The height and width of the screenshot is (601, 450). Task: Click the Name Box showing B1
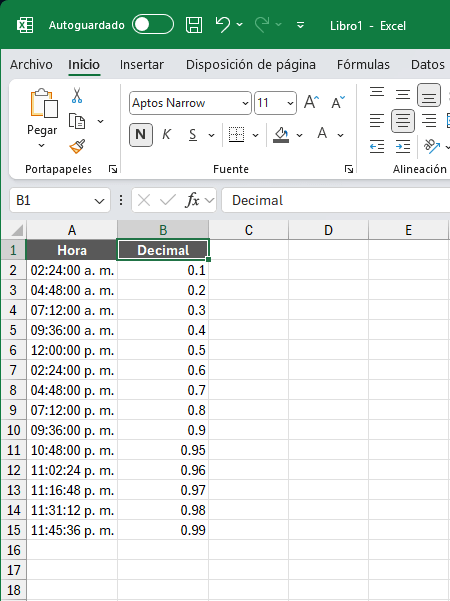pyautogui.click(x=52, y=200)
